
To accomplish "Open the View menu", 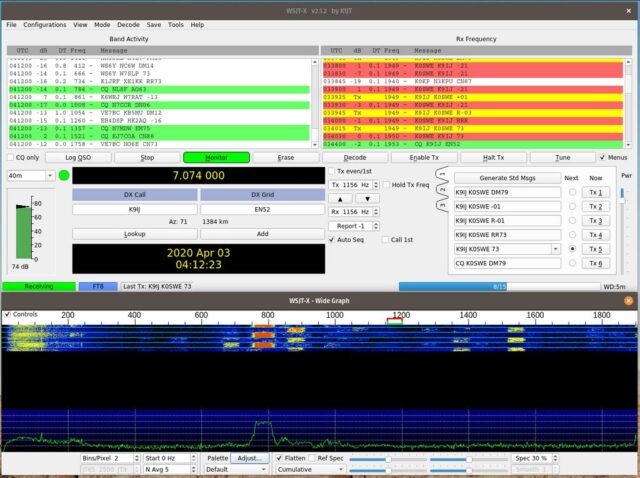I will click(x=80, y=25).
